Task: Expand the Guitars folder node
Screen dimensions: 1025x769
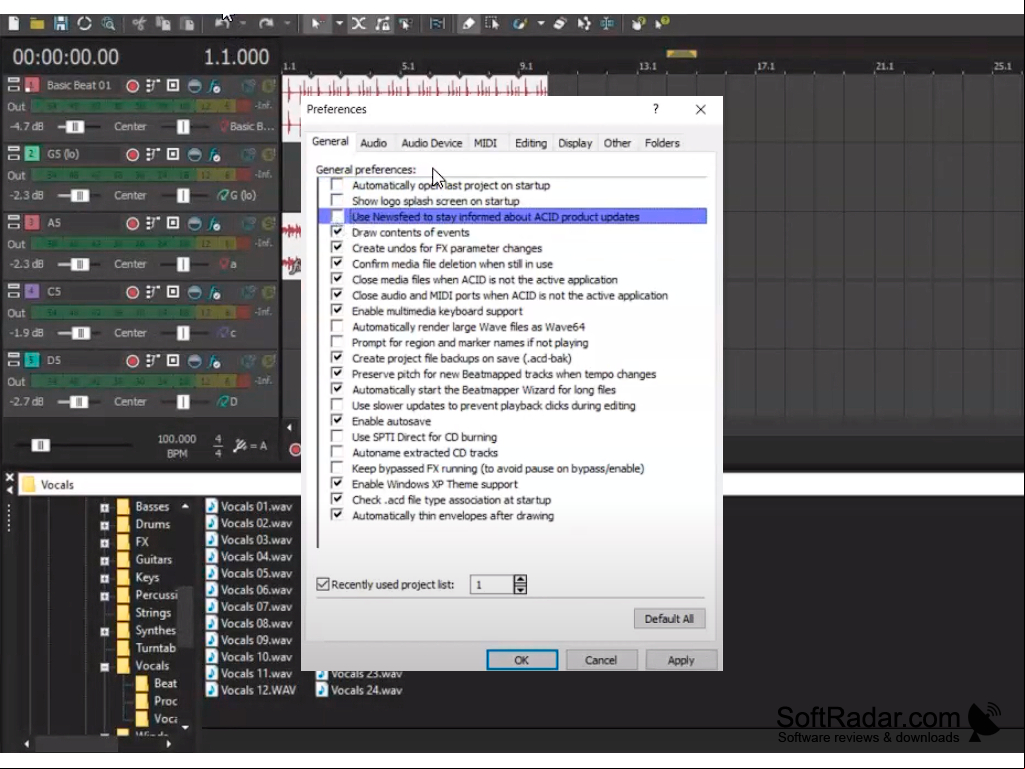Action: coord(105,560)
